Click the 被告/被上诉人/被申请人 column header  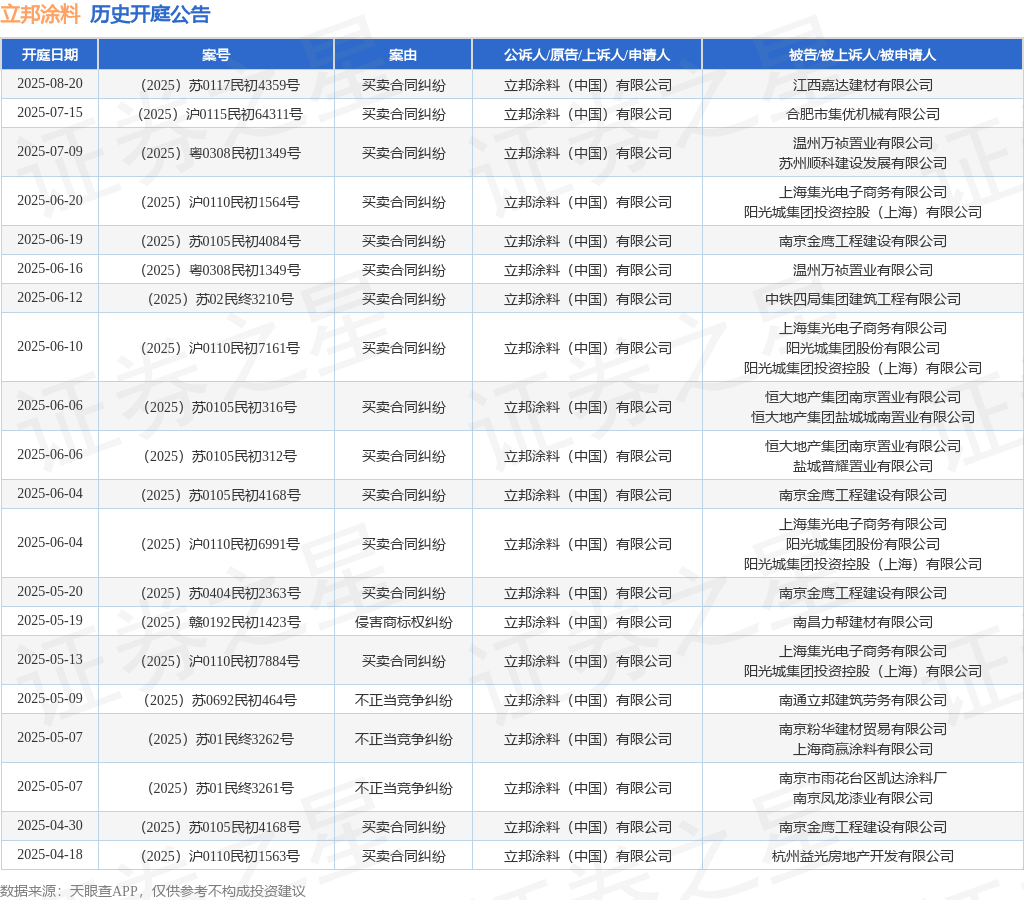[x=862, y=55]
